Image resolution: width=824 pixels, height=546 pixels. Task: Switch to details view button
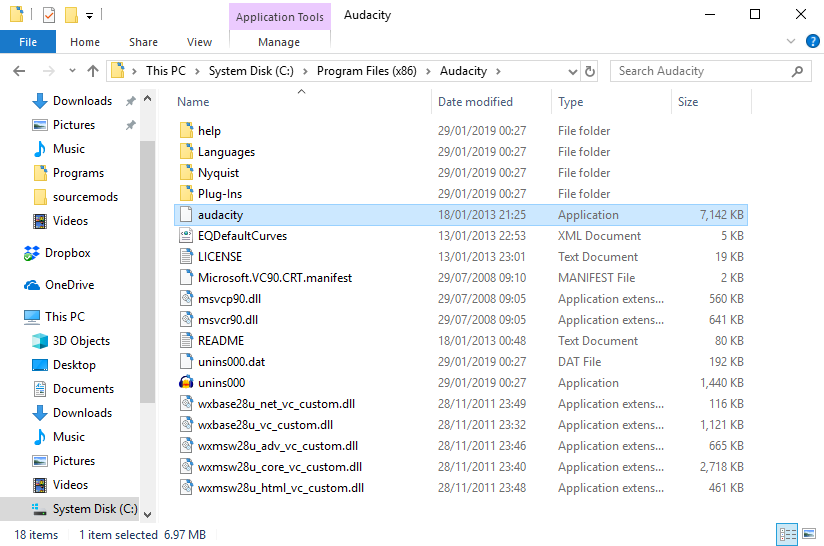tap(787, 534)
